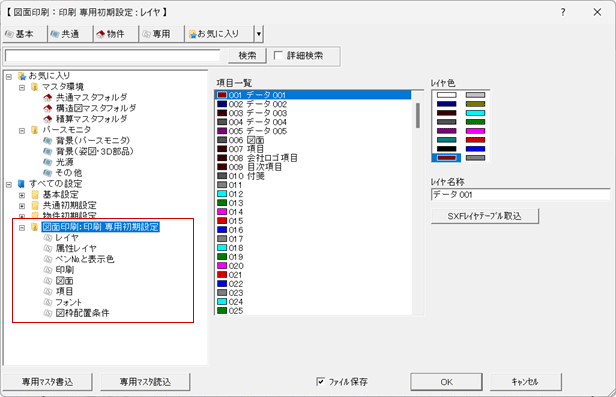Collapse the すべての設定 tree node

pyautogui.click(x=9, y=184)
